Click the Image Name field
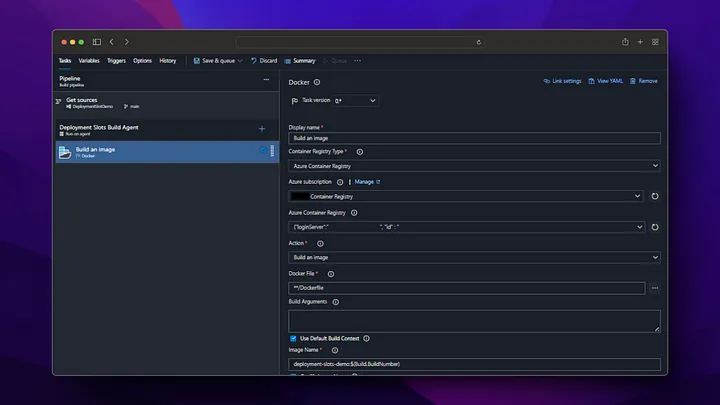The image size is (720, 405). (474, 364)
